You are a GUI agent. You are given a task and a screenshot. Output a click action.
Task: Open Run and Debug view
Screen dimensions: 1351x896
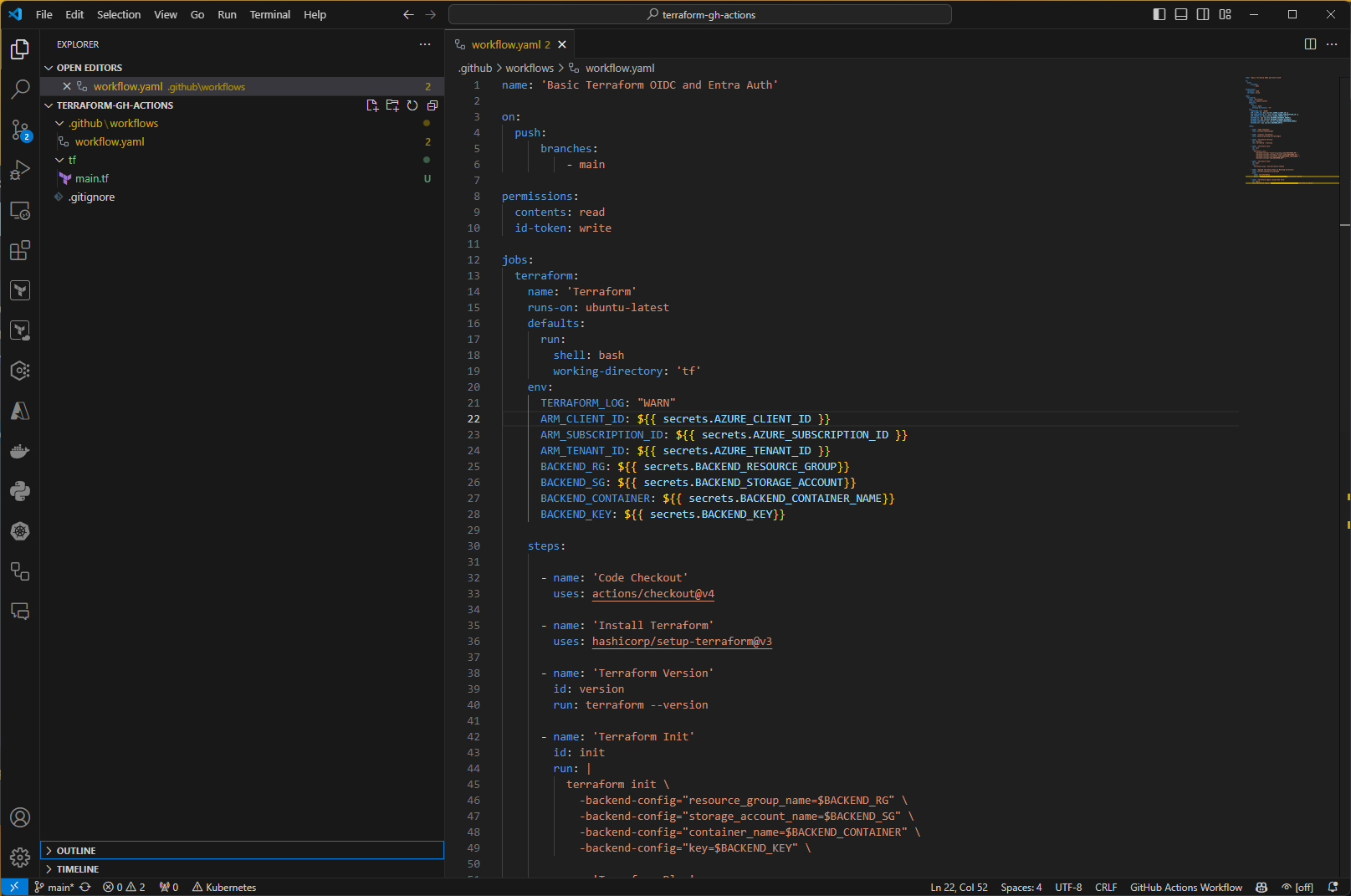20,170
